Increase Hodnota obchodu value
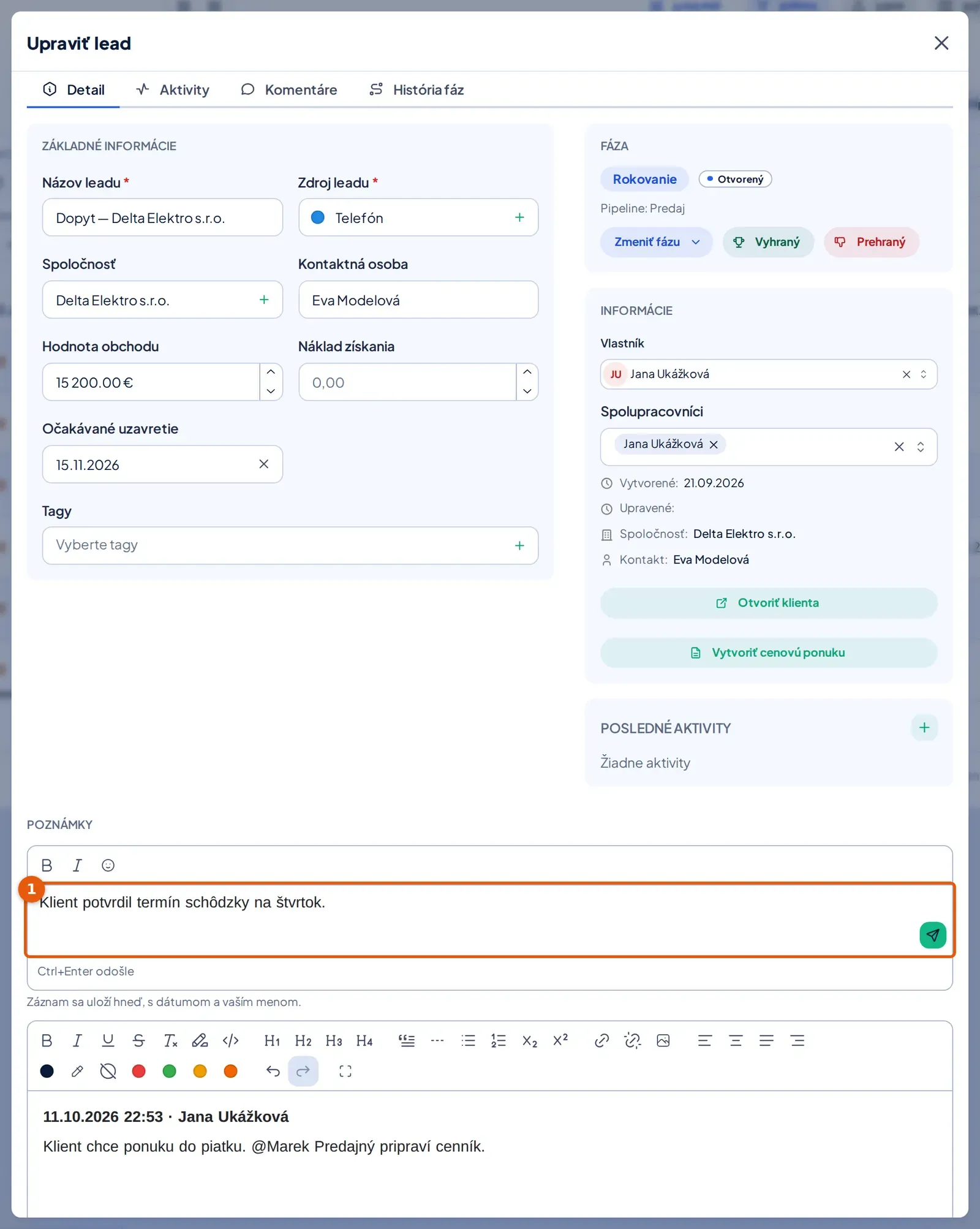The image size is (980, 1229). click(x=271, y=372)
